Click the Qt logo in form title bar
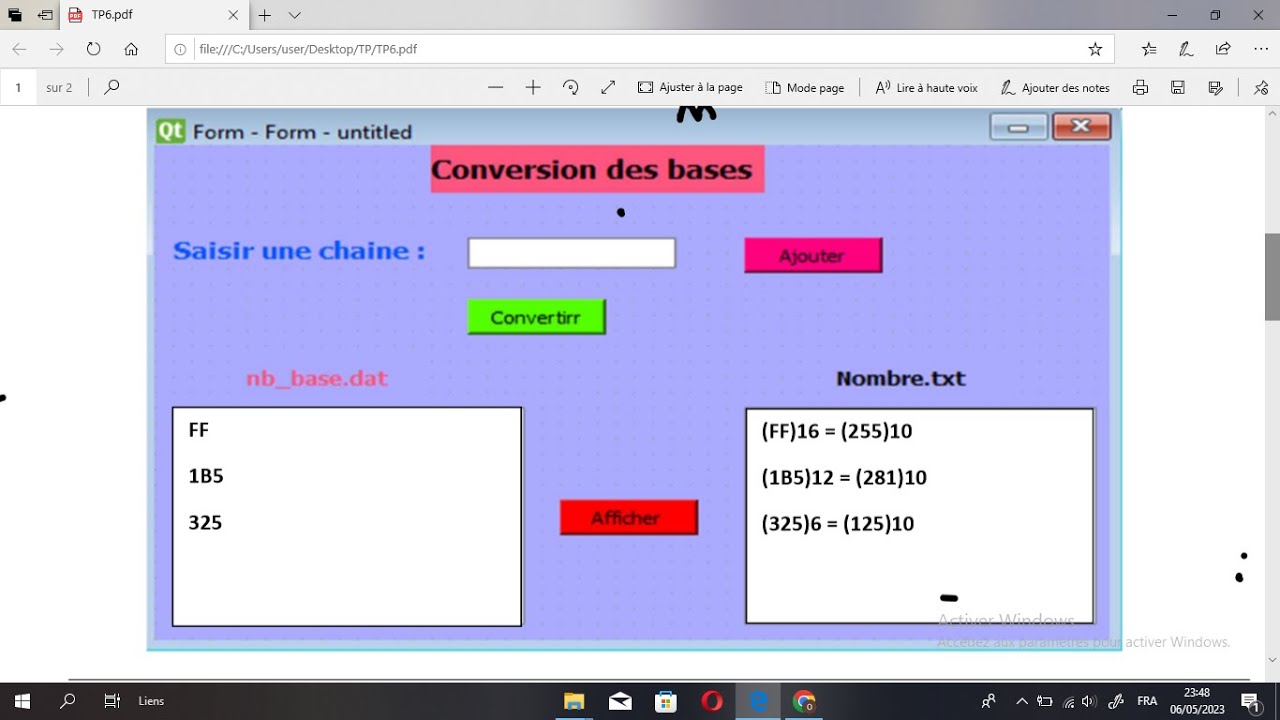This screenshot has height=720, width=1280. tap(170, 131)
